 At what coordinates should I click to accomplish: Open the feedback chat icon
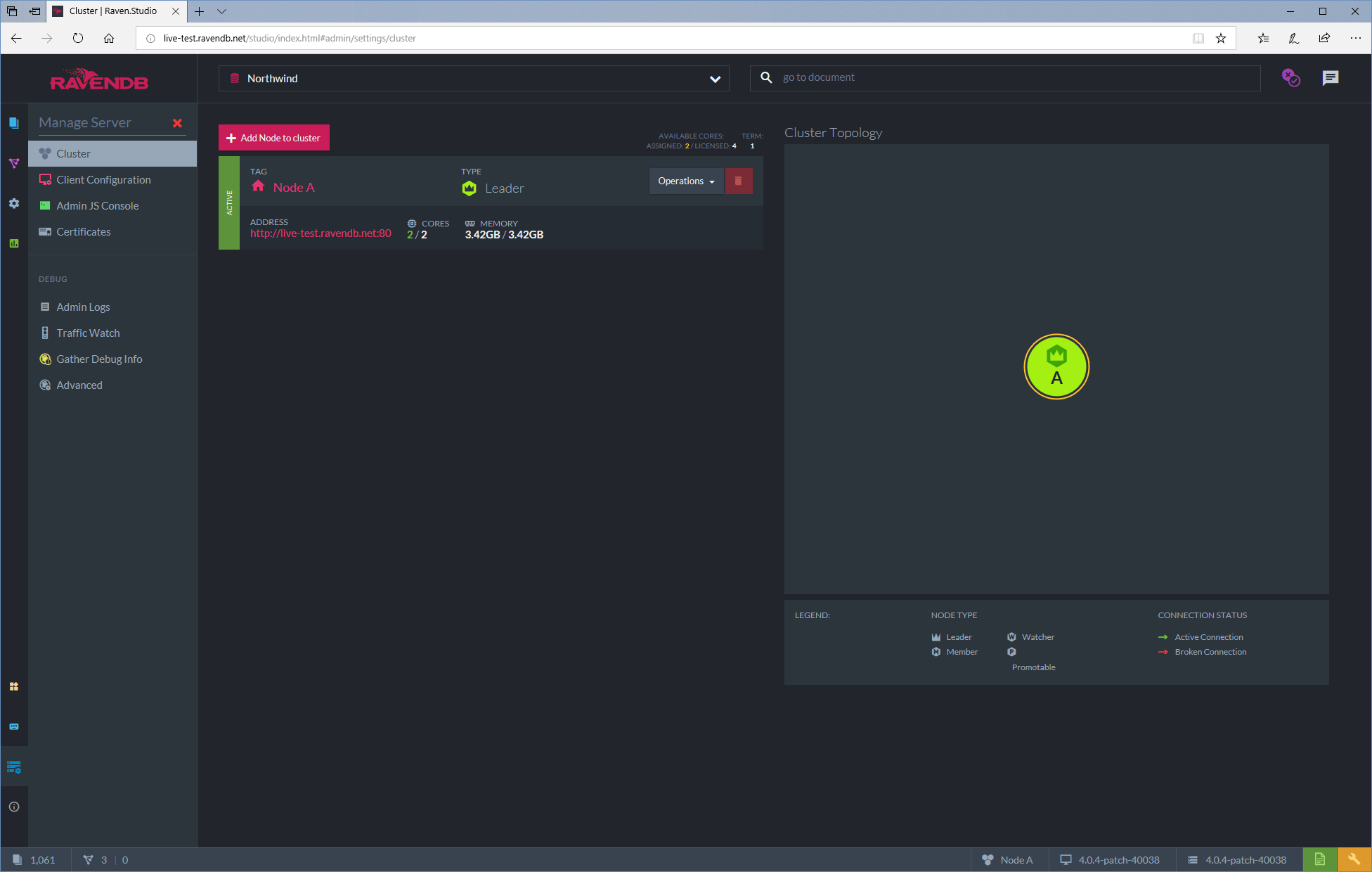(x=1330, y=78)
